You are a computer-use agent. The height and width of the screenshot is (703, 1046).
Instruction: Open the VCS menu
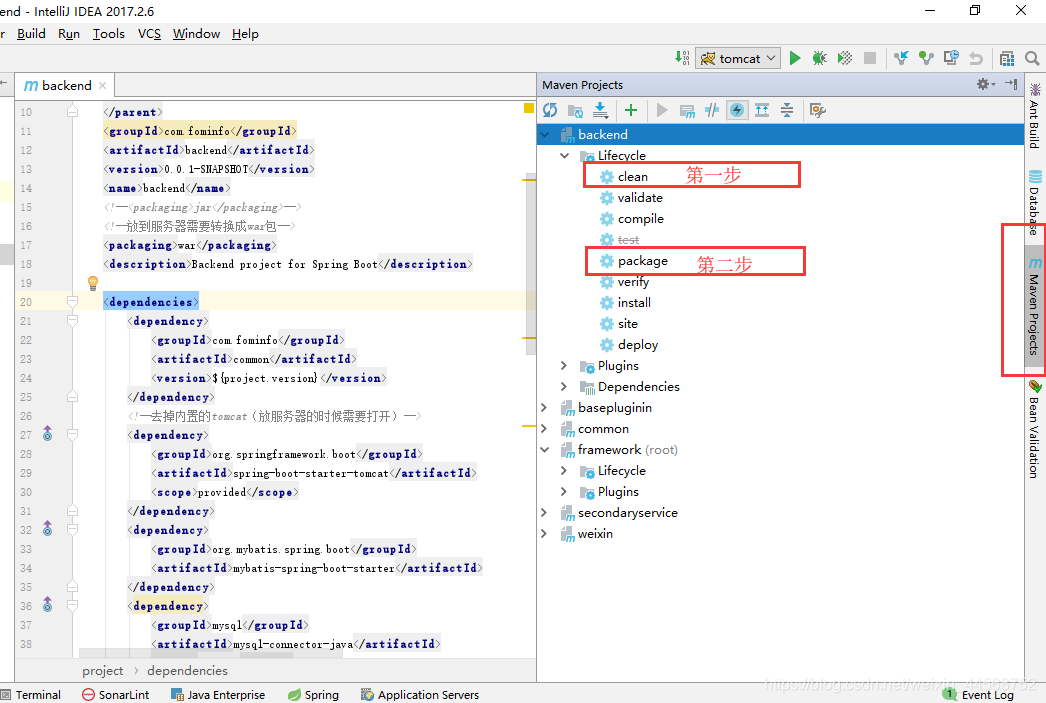pos(149,33)
